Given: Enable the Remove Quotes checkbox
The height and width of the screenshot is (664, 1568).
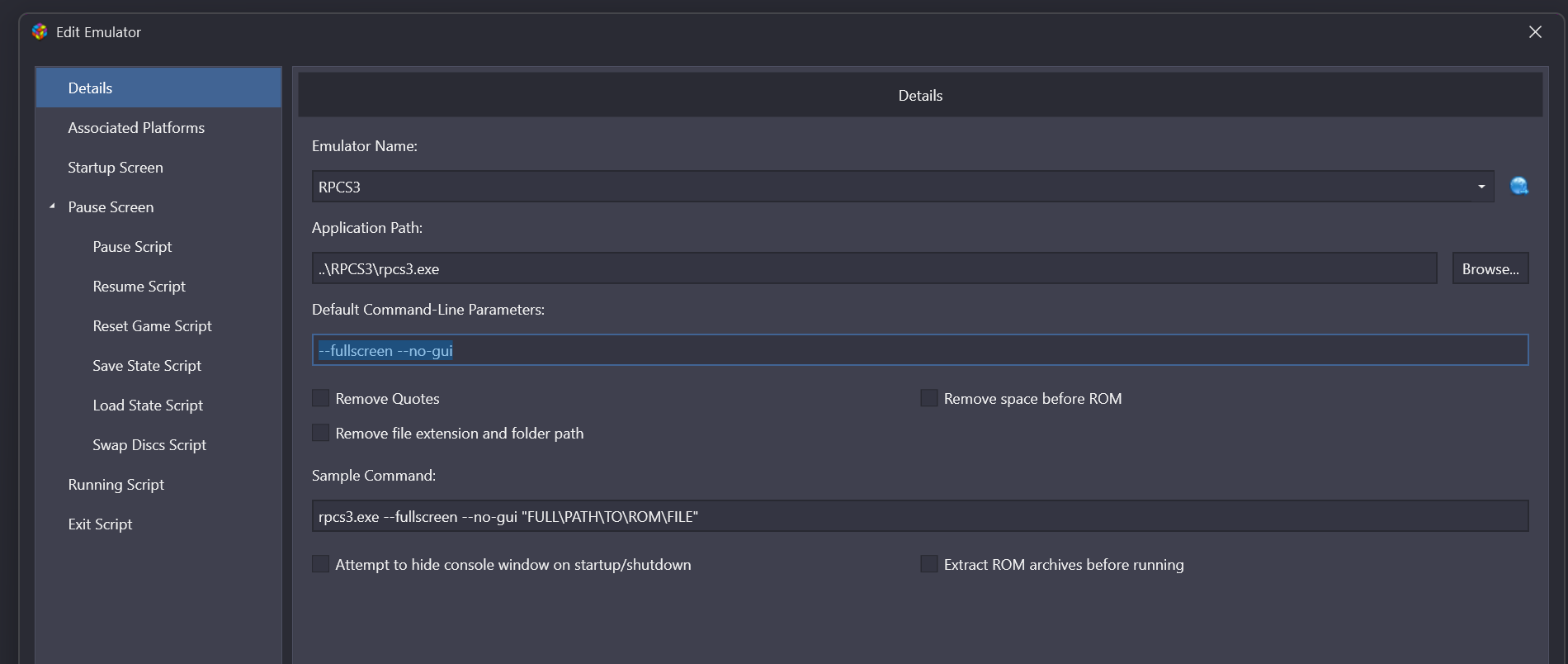Looking at the screenshot, I should (320, 398).
